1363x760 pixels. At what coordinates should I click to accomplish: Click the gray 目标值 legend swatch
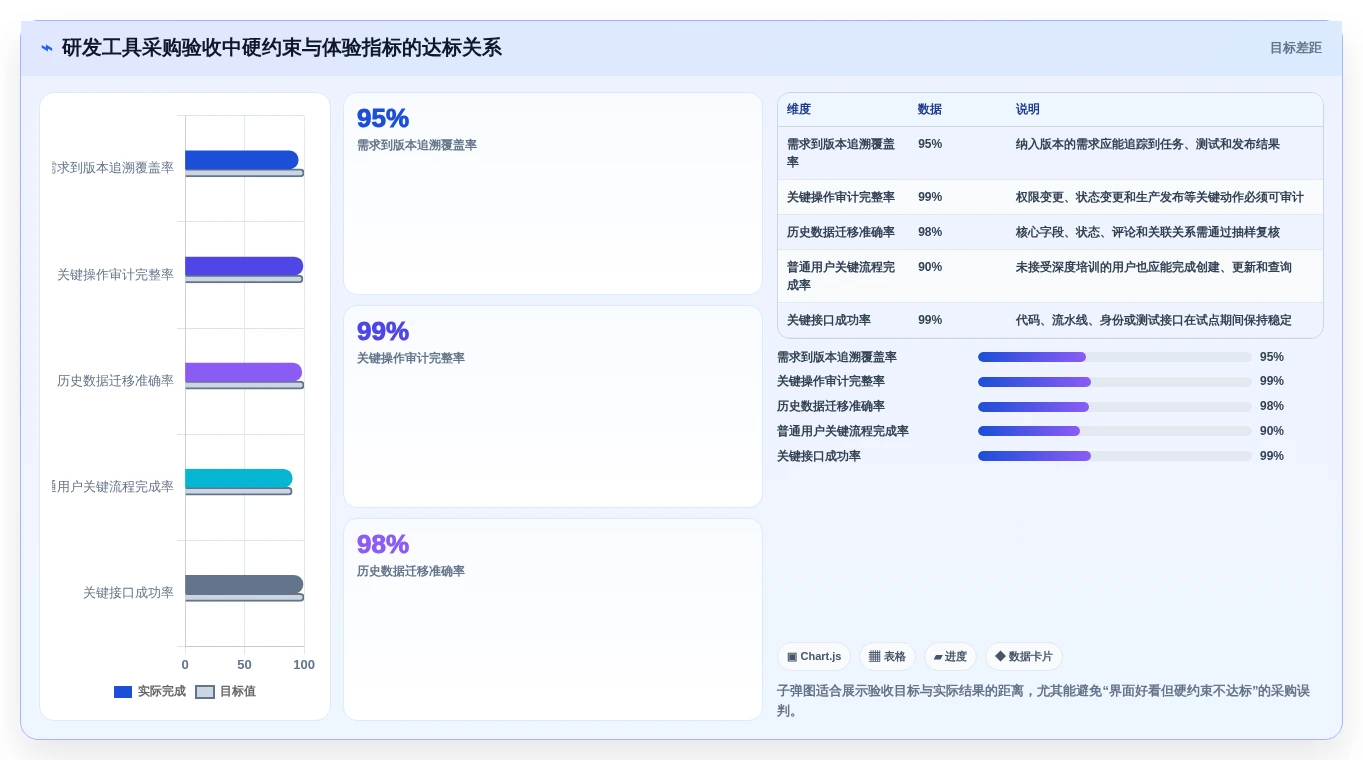coord(205,692)
